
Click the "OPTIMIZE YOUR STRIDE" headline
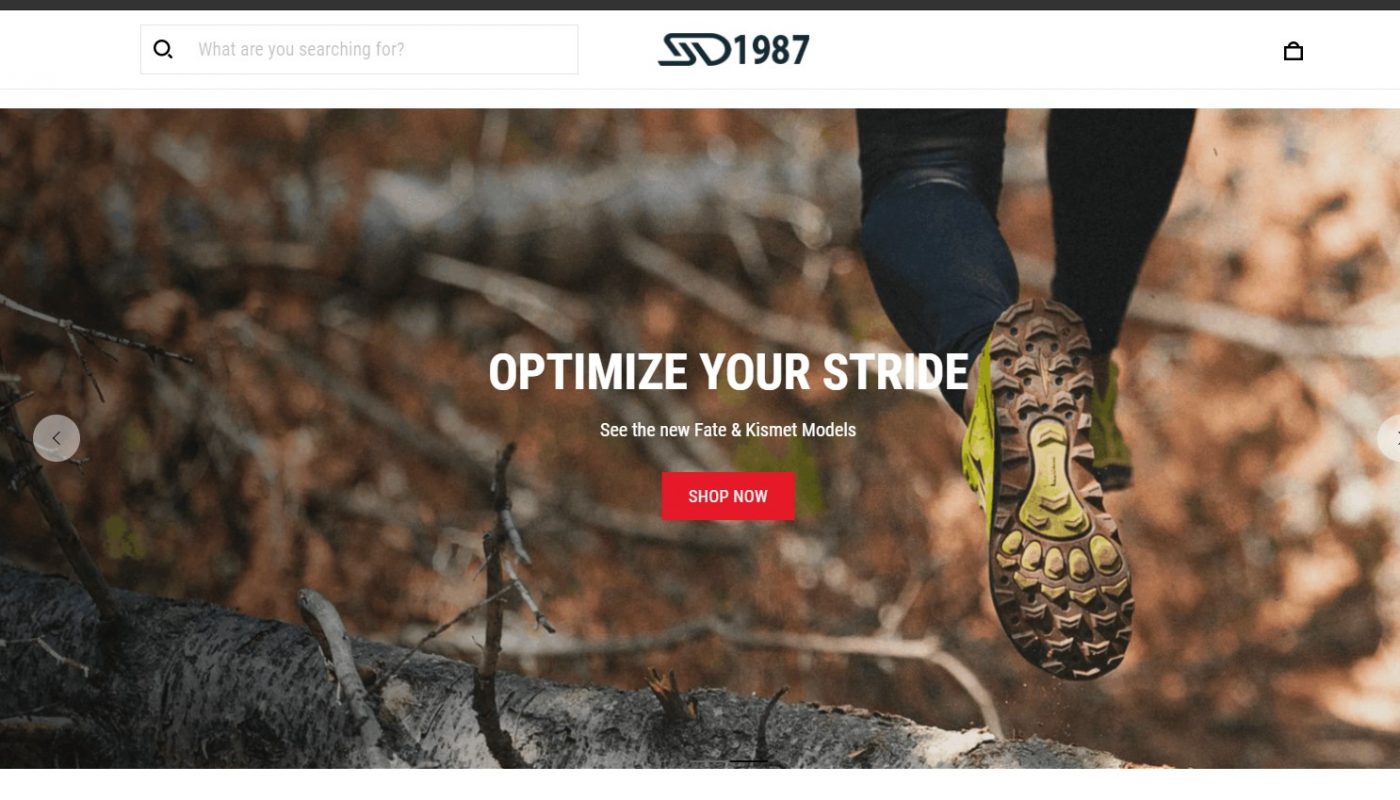coord(728,372)
